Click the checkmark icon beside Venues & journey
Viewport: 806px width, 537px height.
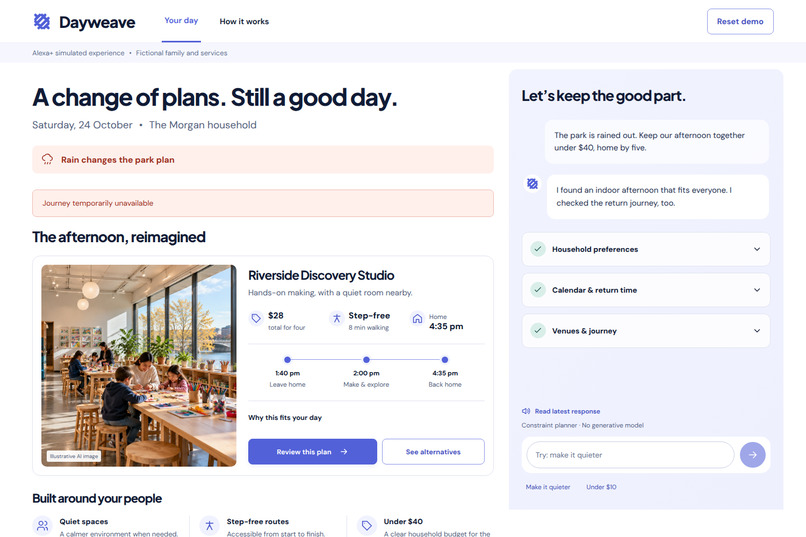pos(538,330)
